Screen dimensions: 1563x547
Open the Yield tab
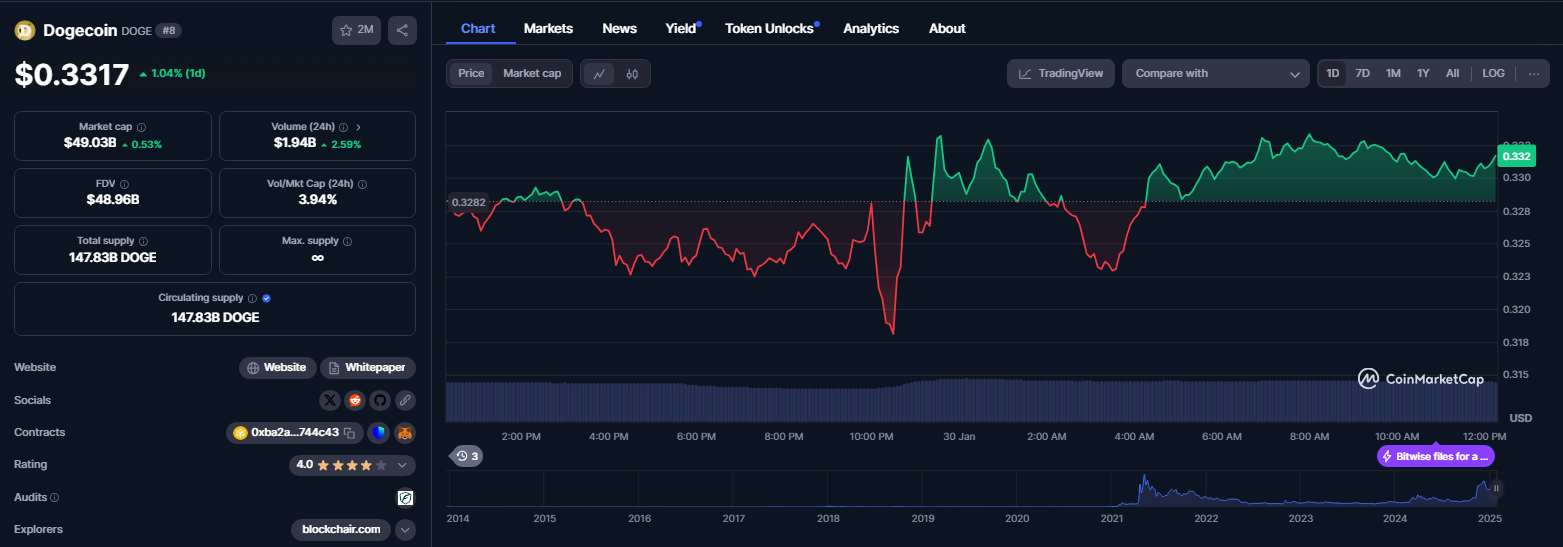pyautogui.click(x=681, y=28)
